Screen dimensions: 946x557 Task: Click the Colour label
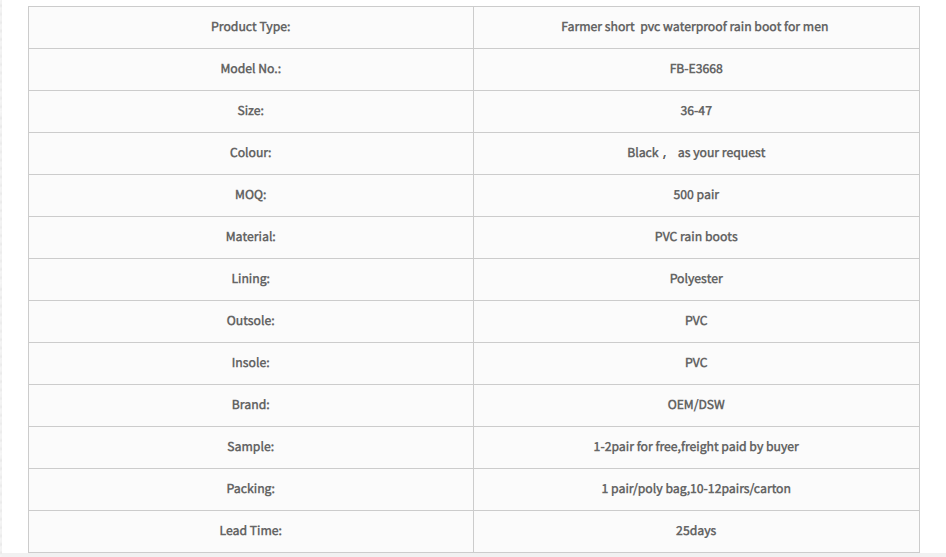pyautogui.click(x=250, y=153)
